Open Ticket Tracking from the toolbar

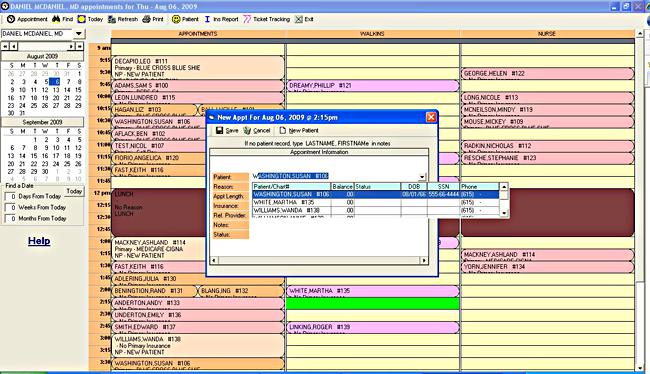(267, 19)
